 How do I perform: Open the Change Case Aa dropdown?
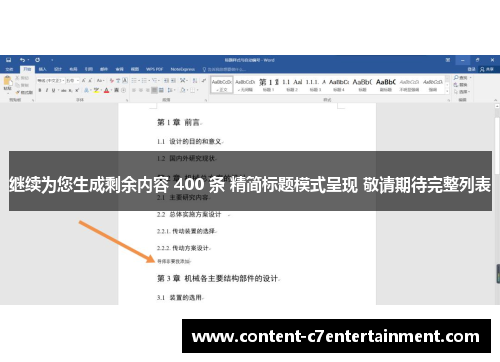point(101,80)
